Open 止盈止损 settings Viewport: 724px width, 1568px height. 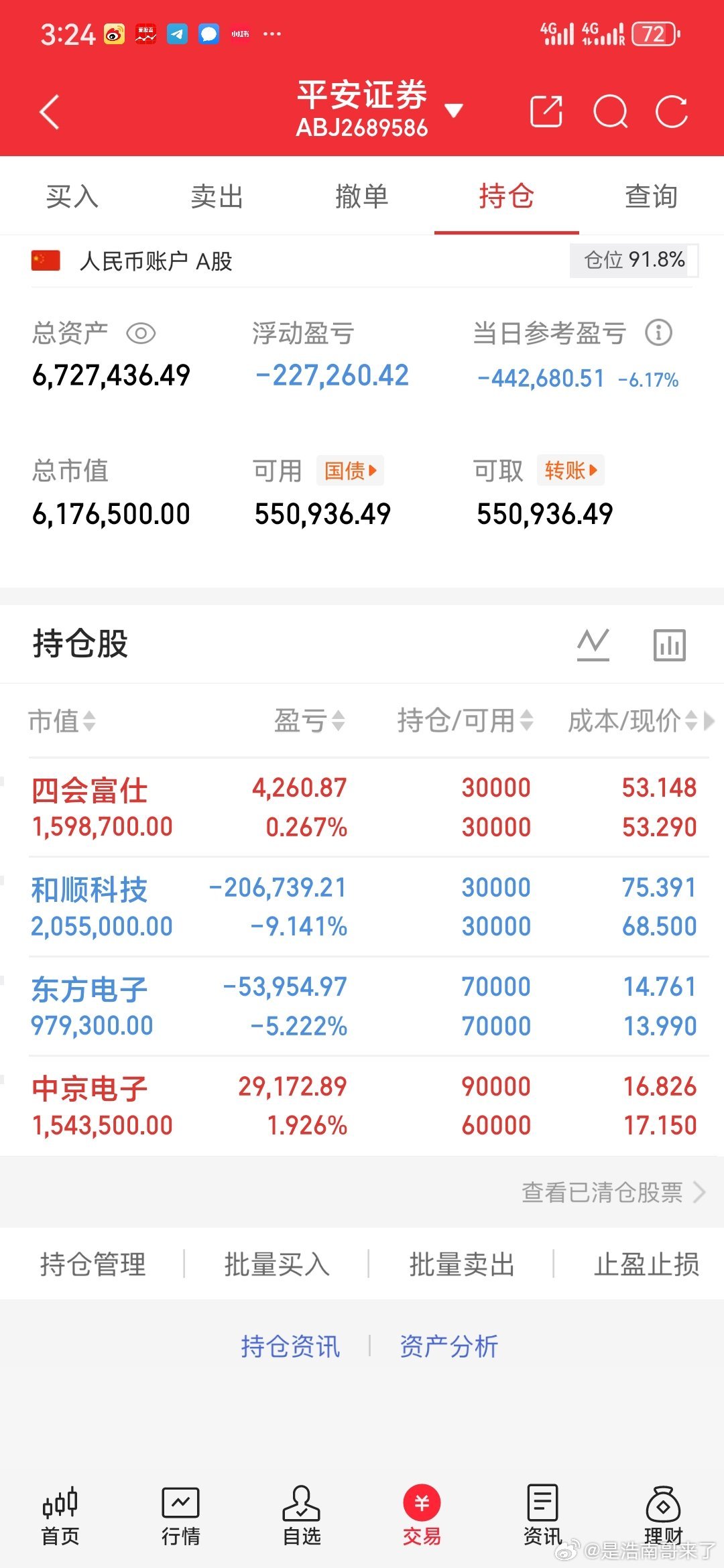point(647,1264)
